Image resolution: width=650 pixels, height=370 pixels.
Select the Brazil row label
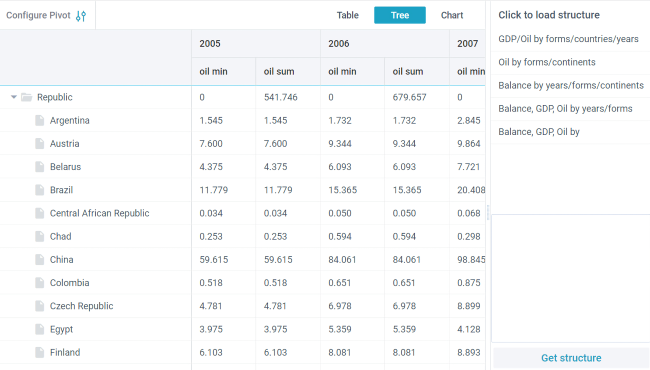click(61, 190)
